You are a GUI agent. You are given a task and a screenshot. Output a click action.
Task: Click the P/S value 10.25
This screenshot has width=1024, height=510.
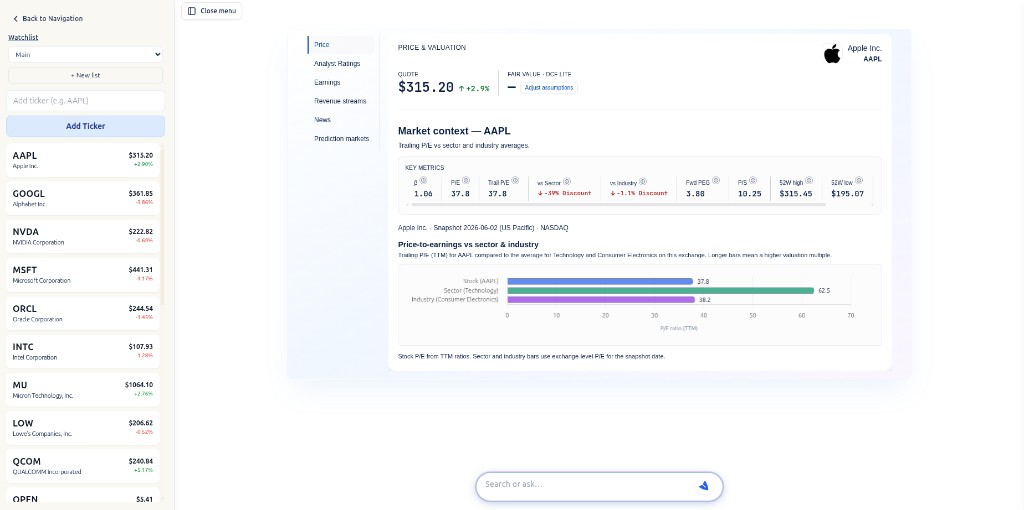[749, 194]
